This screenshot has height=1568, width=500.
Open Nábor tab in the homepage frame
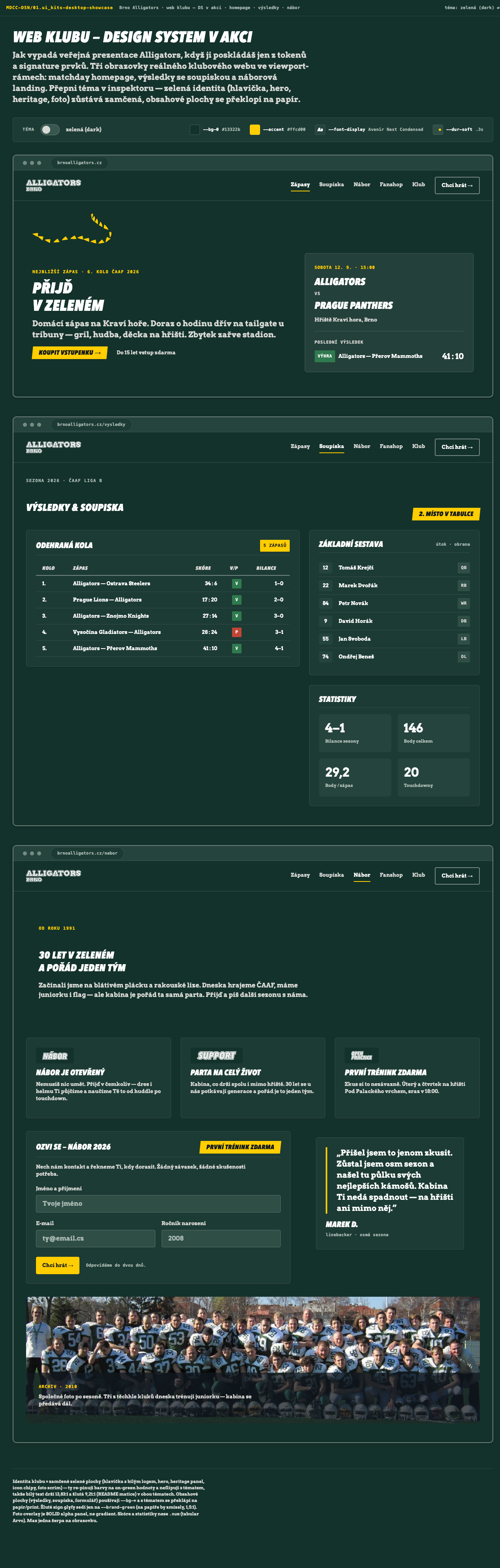[362, 185]
